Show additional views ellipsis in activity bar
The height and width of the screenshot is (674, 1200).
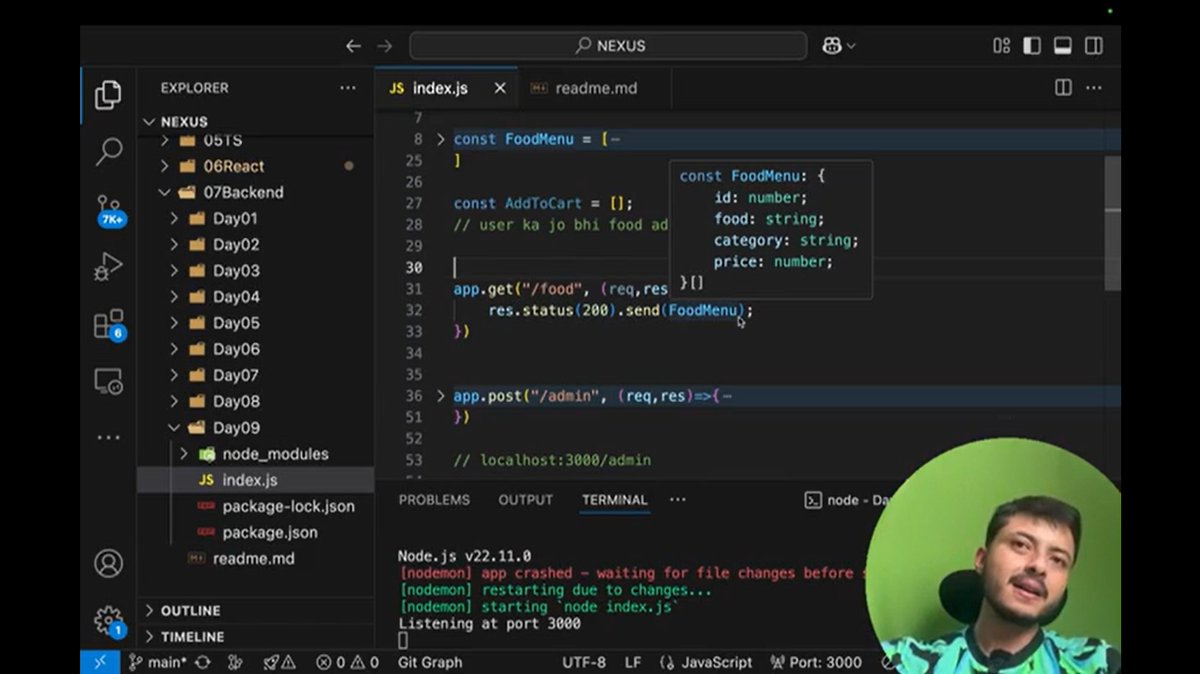point(108,438)
